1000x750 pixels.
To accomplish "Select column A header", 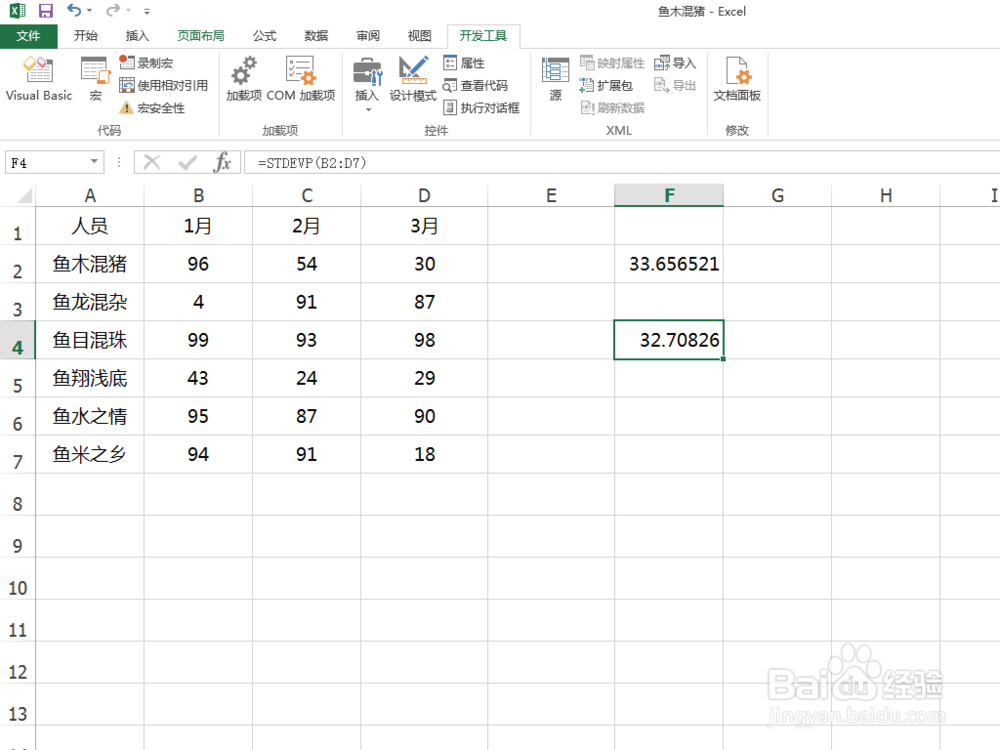I will tap(90, 195).
